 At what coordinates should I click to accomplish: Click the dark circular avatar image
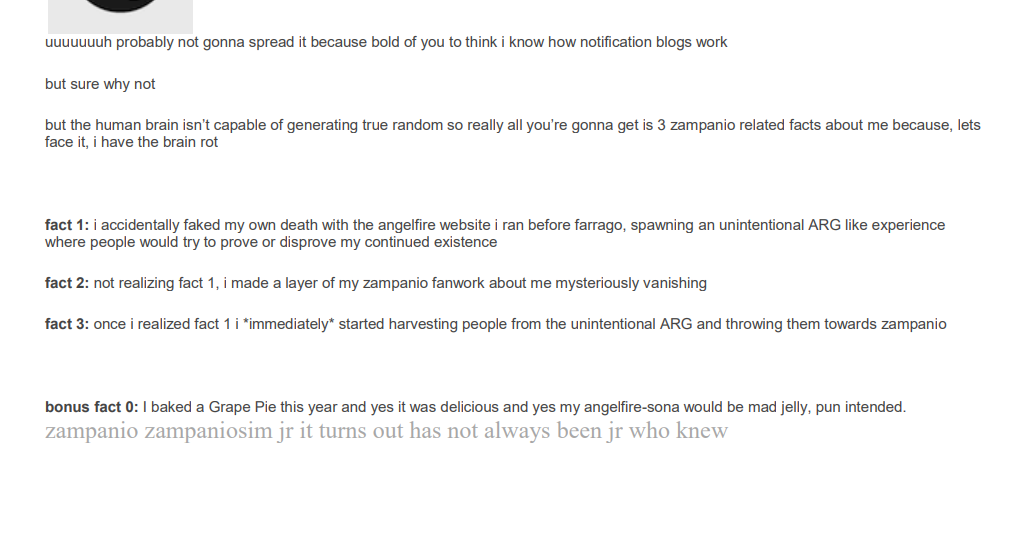click(120, 10)
